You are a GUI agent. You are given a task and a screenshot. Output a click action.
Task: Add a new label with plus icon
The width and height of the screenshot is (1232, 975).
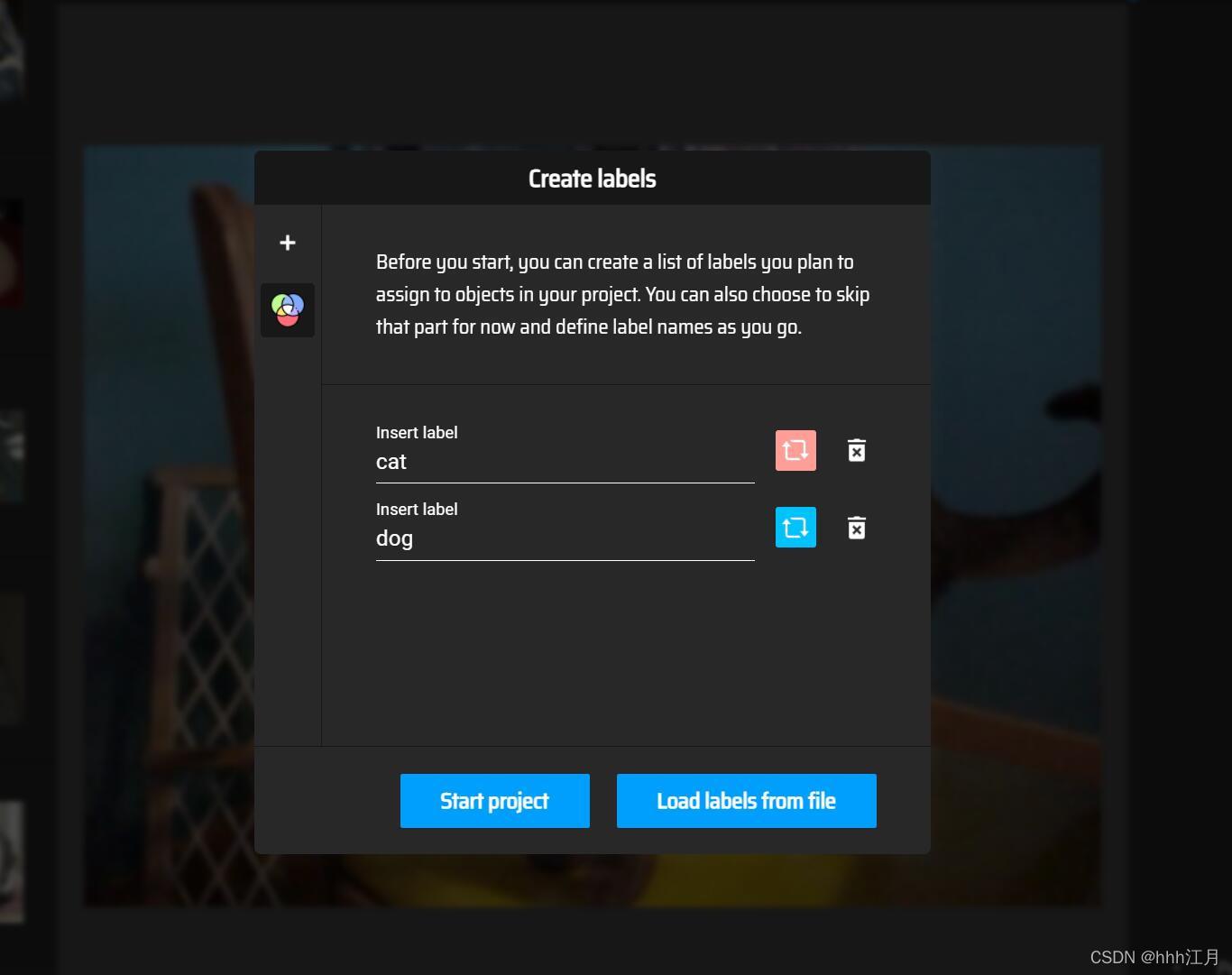[288, 243]
